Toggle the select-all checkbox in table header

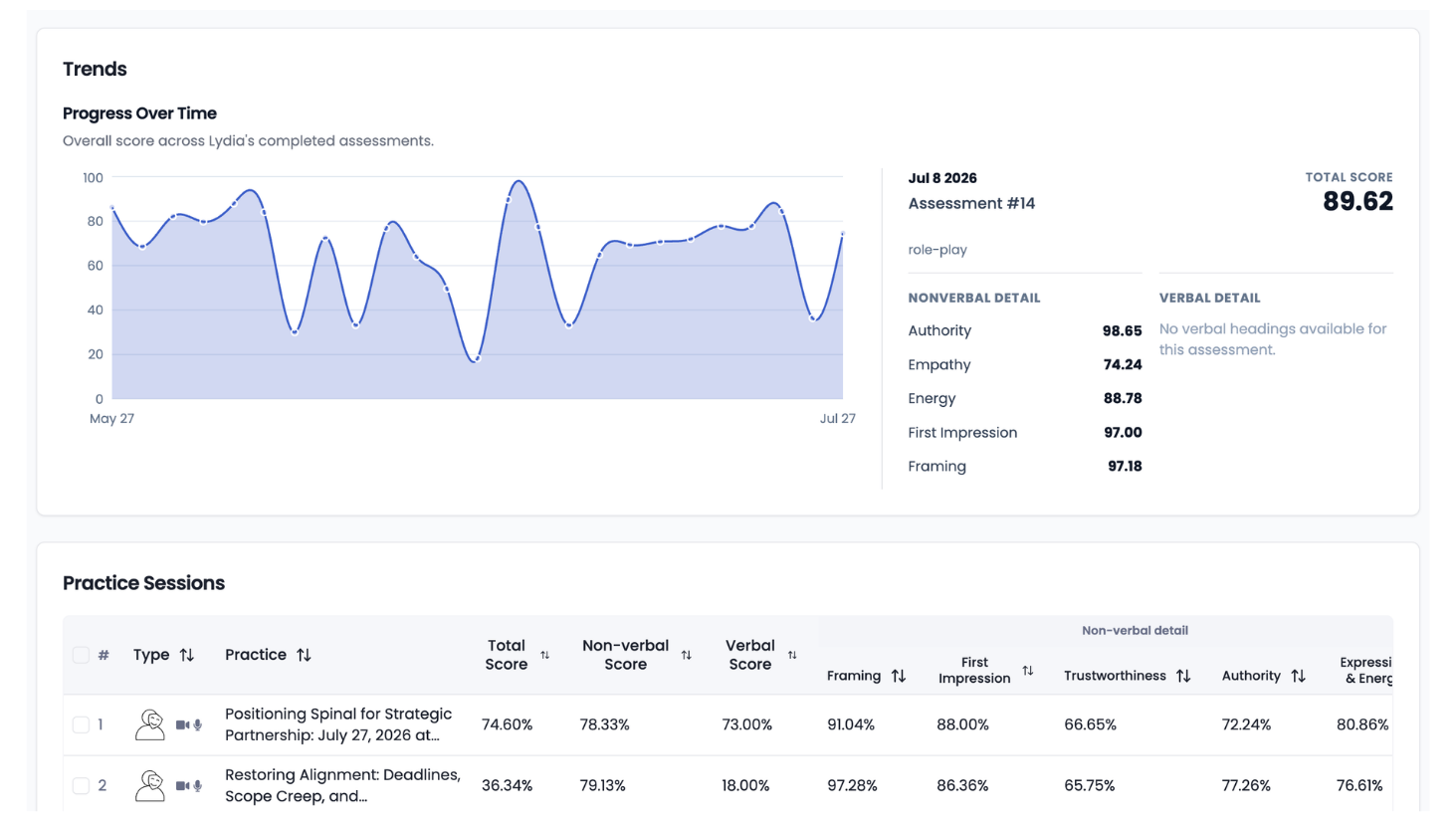81,655
